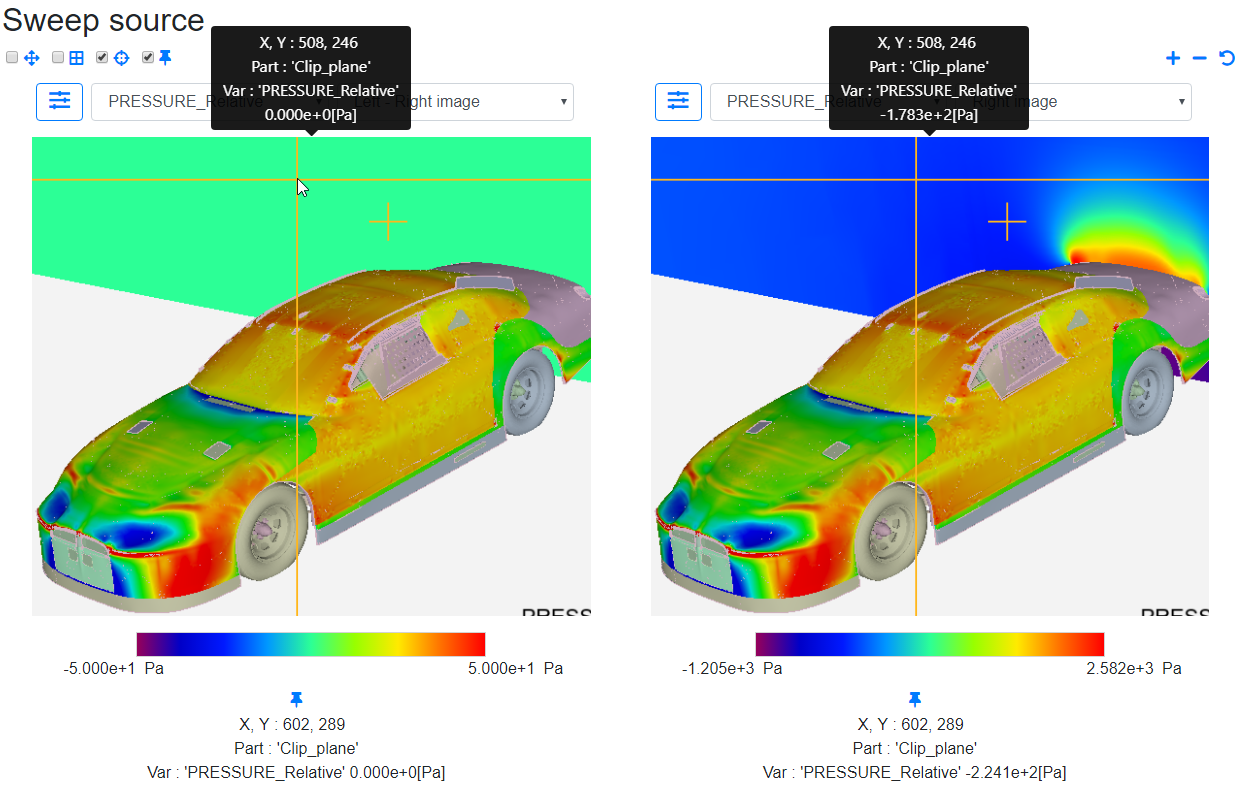The height and width of the screenshot is (787, 1245).
Task: Click the crosshair target icon
Action: tap(121, 58)
